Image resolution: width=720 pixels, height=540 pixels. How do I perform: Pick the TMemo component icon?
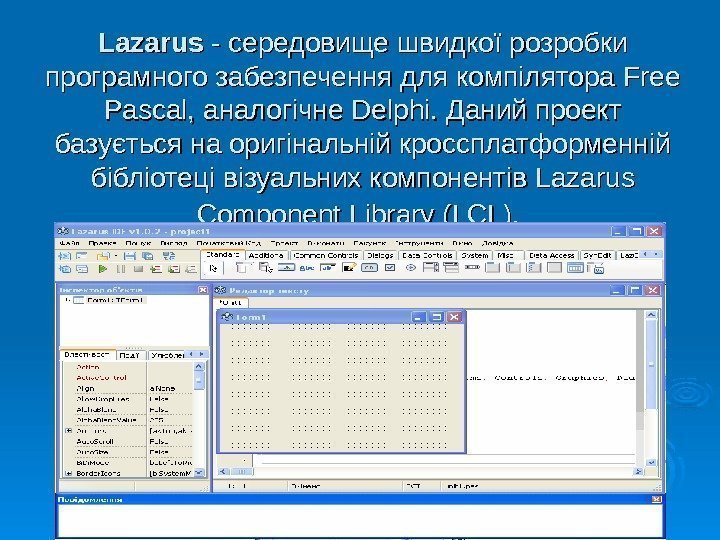(x=349, y=267)
